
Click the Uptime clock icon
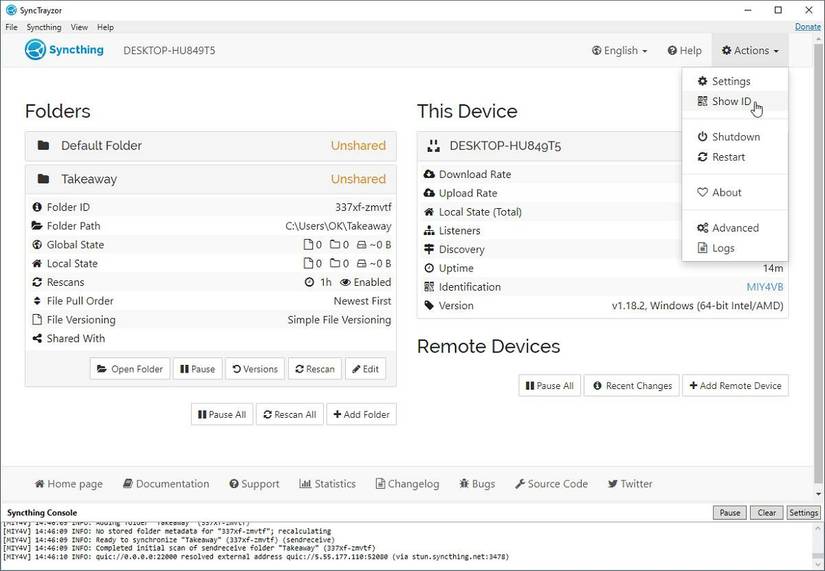coord(429,268)
